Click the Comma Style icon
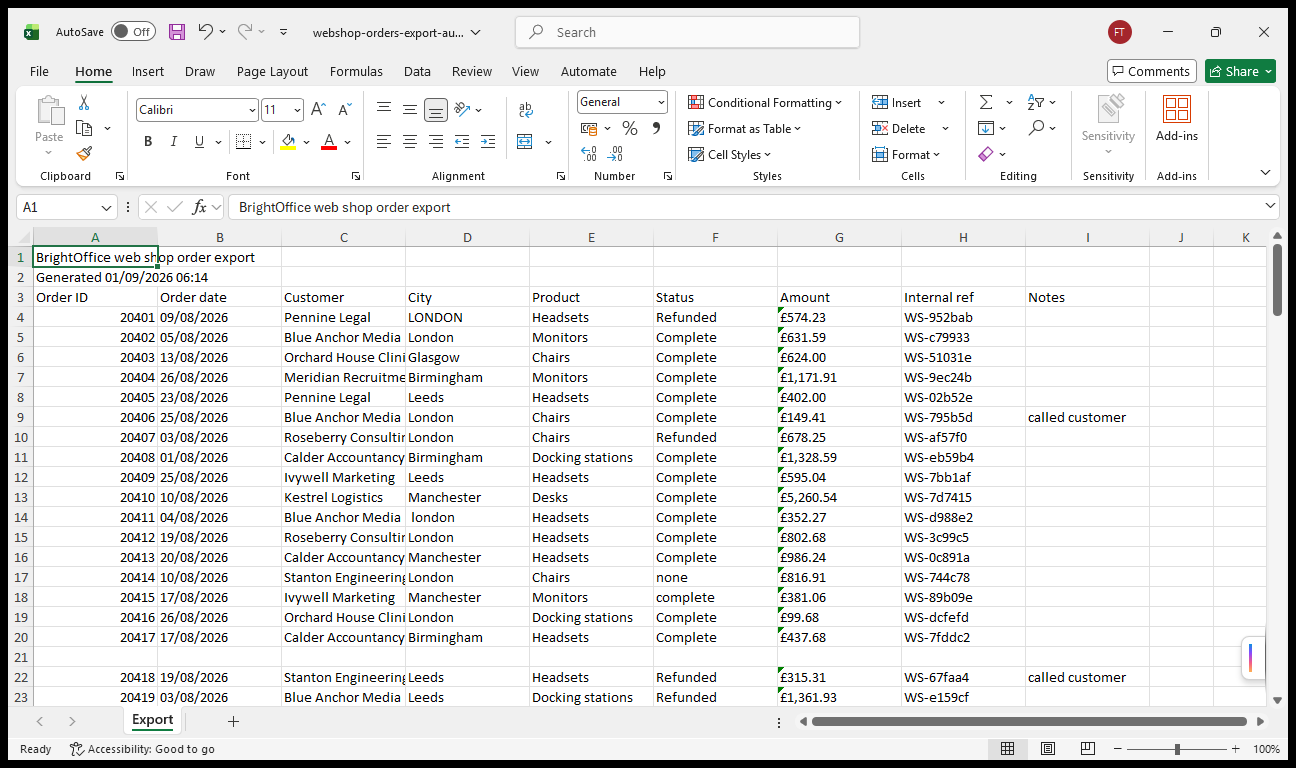 [656, 128]
